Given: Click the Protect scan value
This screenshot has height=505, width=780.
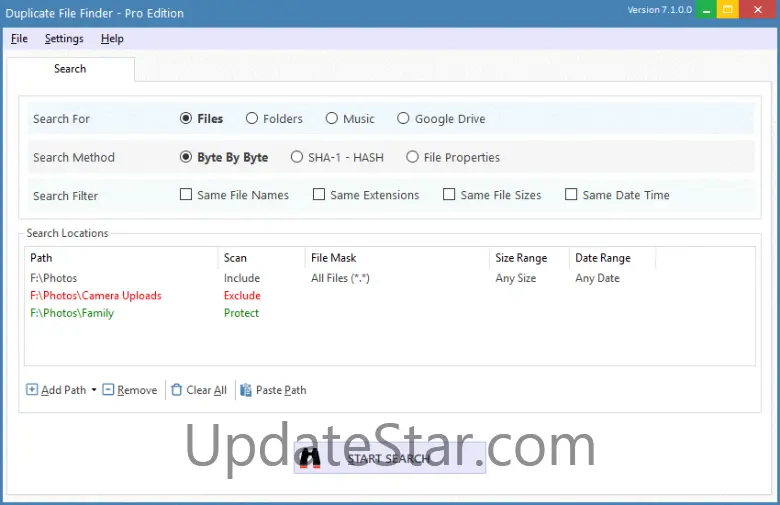Looking at the screenshot, I should coord(241,313).
